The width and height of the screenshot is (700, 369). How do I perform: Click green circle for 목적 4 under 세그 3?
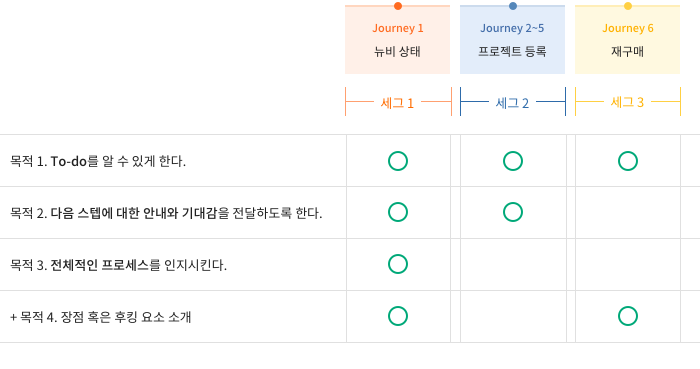click(628, 316)
